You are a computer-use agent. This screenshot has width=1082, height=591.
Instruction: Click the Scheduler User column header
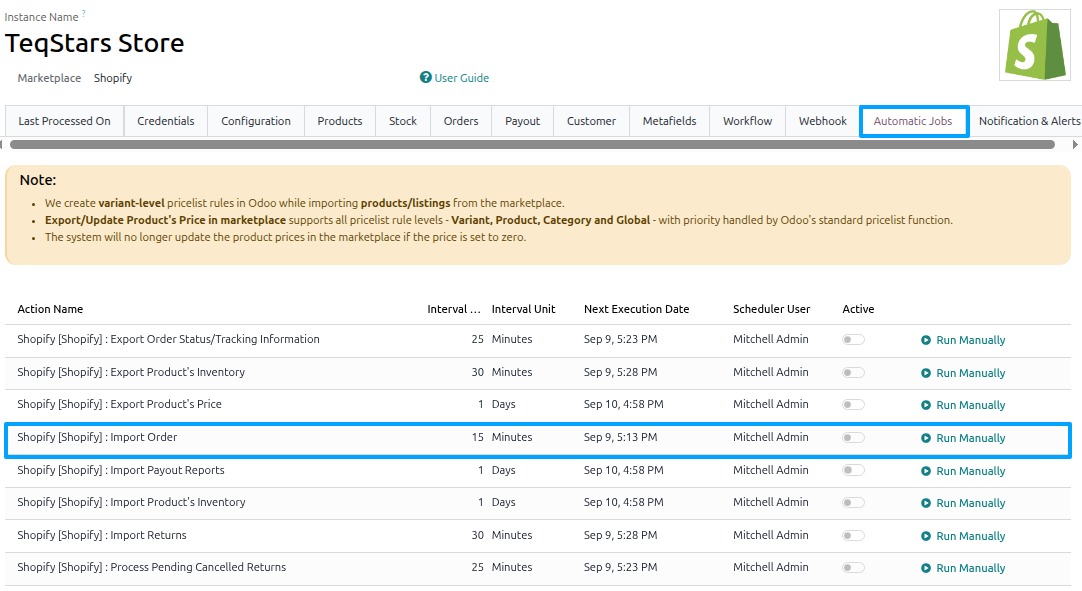pos(771,309)
